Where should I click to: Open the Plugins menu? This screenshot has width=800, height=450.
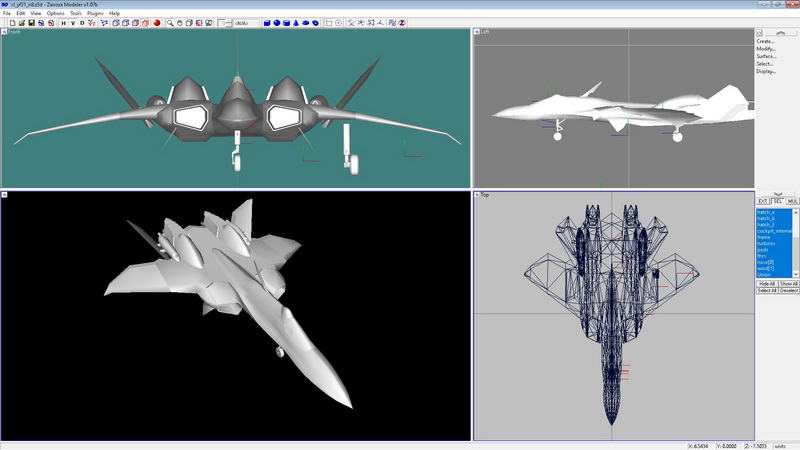[95, 13]
